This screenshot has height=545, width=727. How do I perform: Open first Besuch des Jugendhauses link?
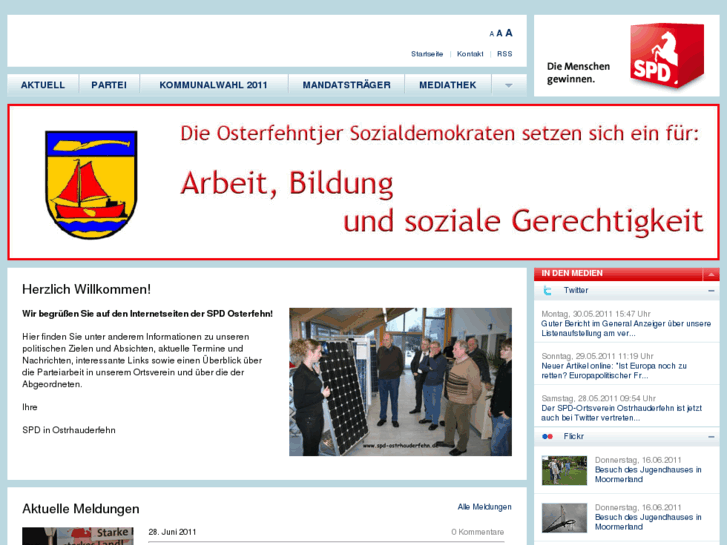click(x=648, y=474)
